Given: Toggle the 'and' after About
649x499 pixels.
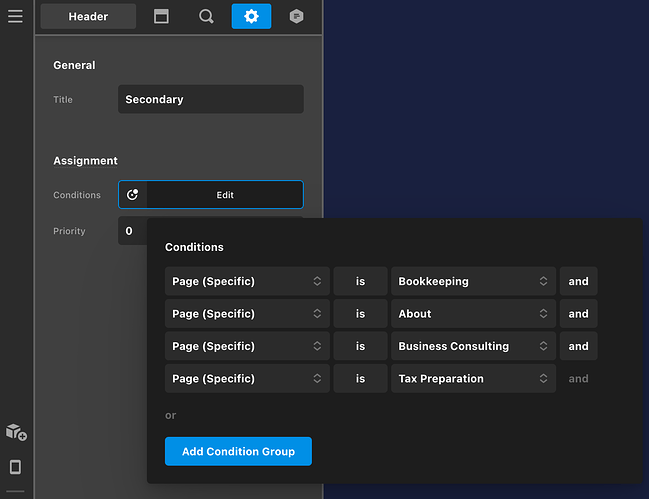Looking at the screenshot, I should pyautogui.click(x=578, y=314).
